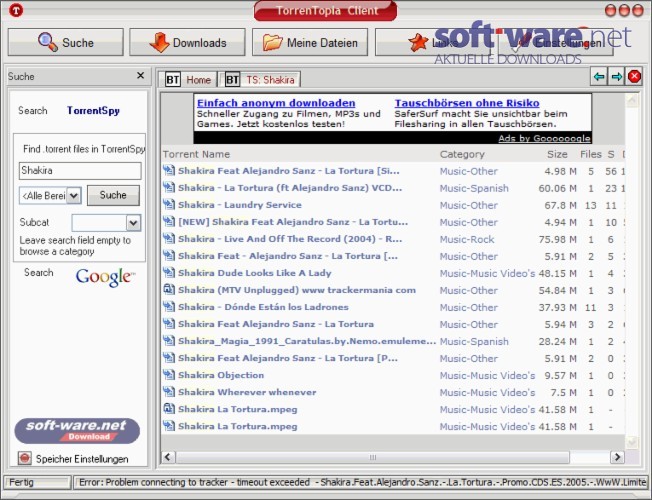Click file icon beside Shakira (MTV Unplugged)
Screen dimensions: 652x500
point(168,290)
